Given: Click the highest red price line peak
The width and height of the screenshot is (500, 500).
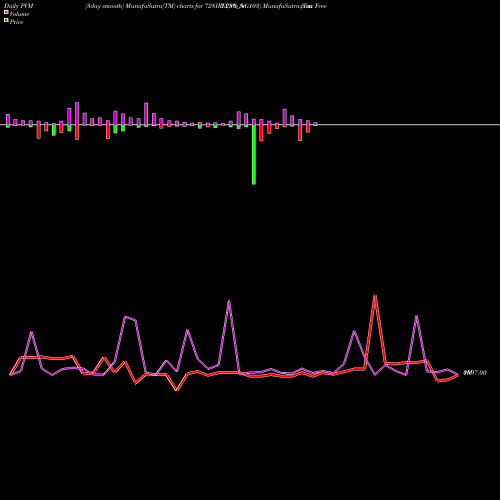Looking at the screenshot, I should click(x=375, y=296).
